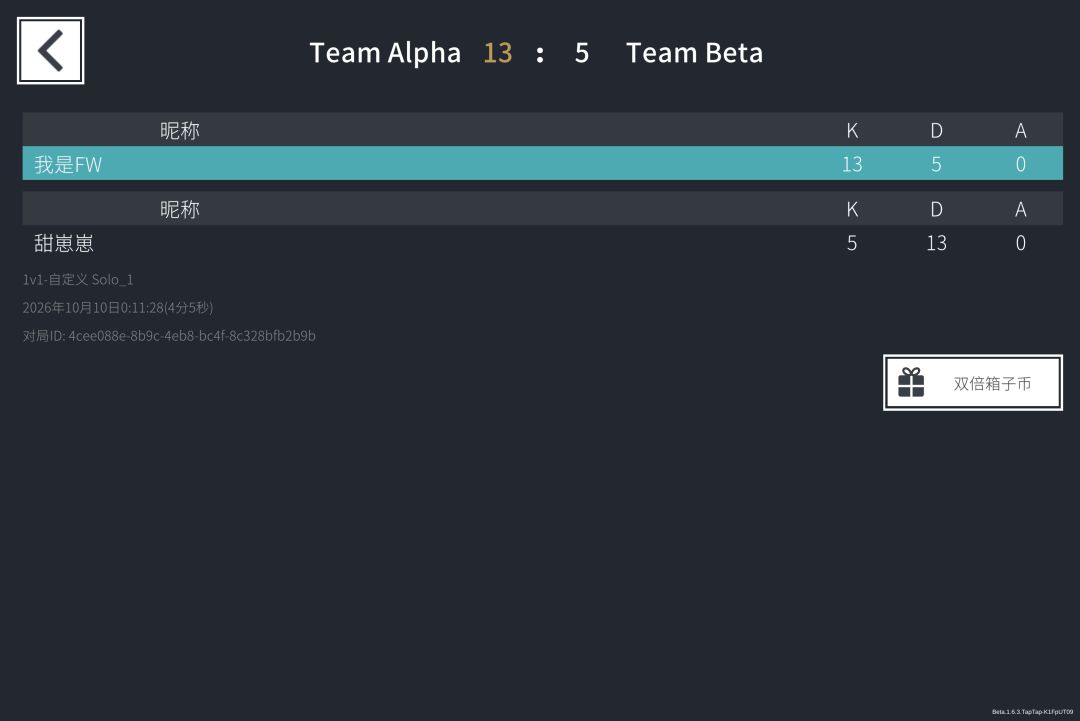Image resolution: width=1080 pixels, height=721 pixels.
Task: Click Team Alpha's gold score 13
Action: coord(498,53)
